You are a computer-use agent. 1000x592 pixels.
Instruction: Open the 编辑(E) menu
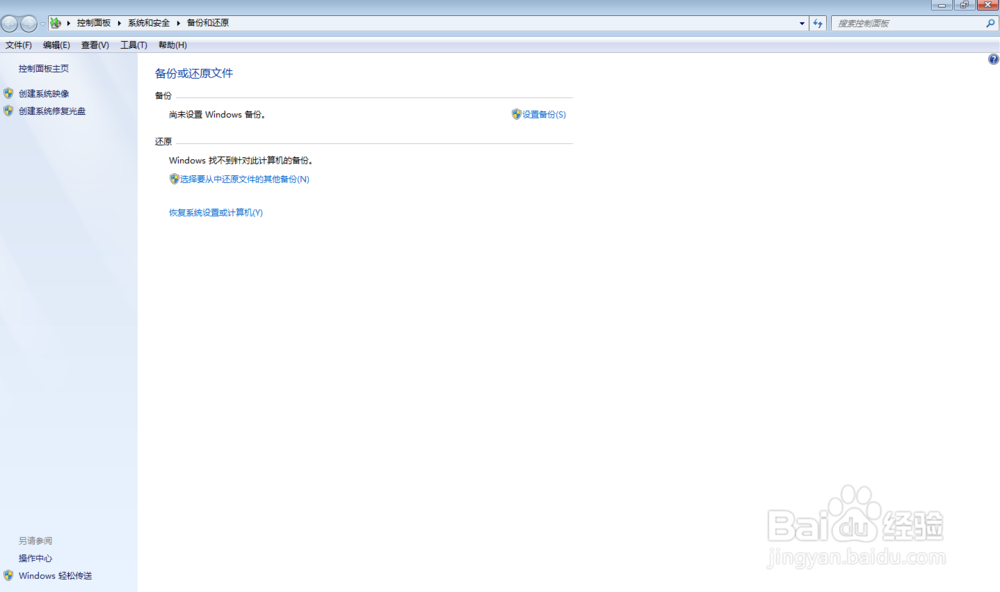[57, 45]
